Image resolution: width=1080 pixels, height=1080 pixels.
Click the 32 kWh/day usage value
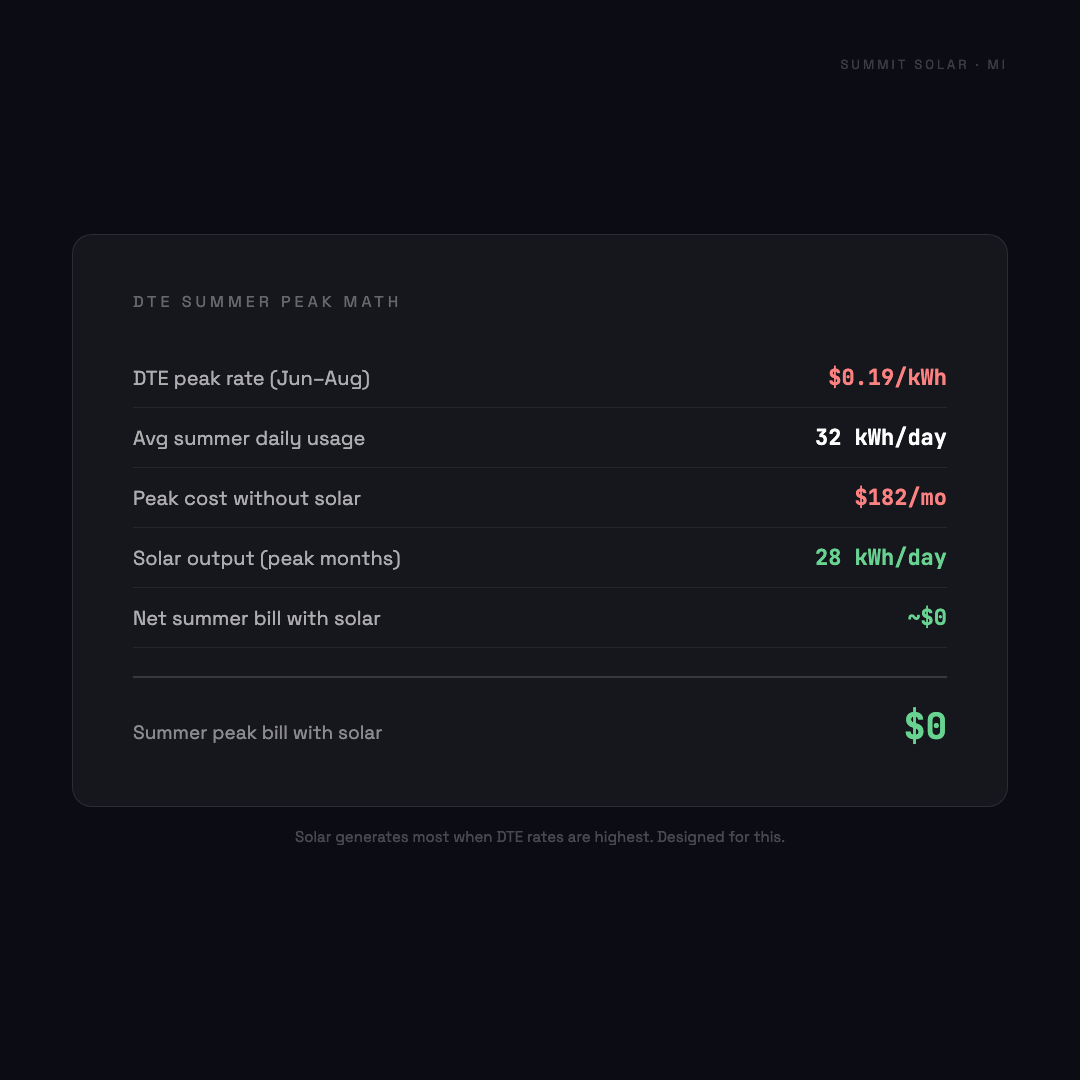tap(880, 438)
